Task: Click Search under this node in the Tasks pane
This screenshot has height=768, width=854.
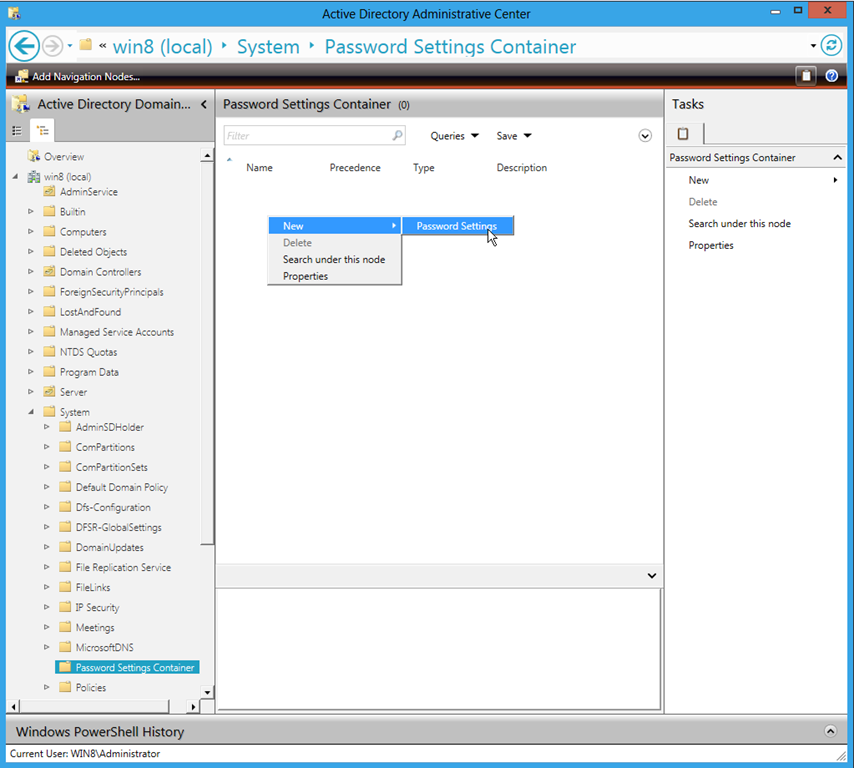Action: point(740,223)
